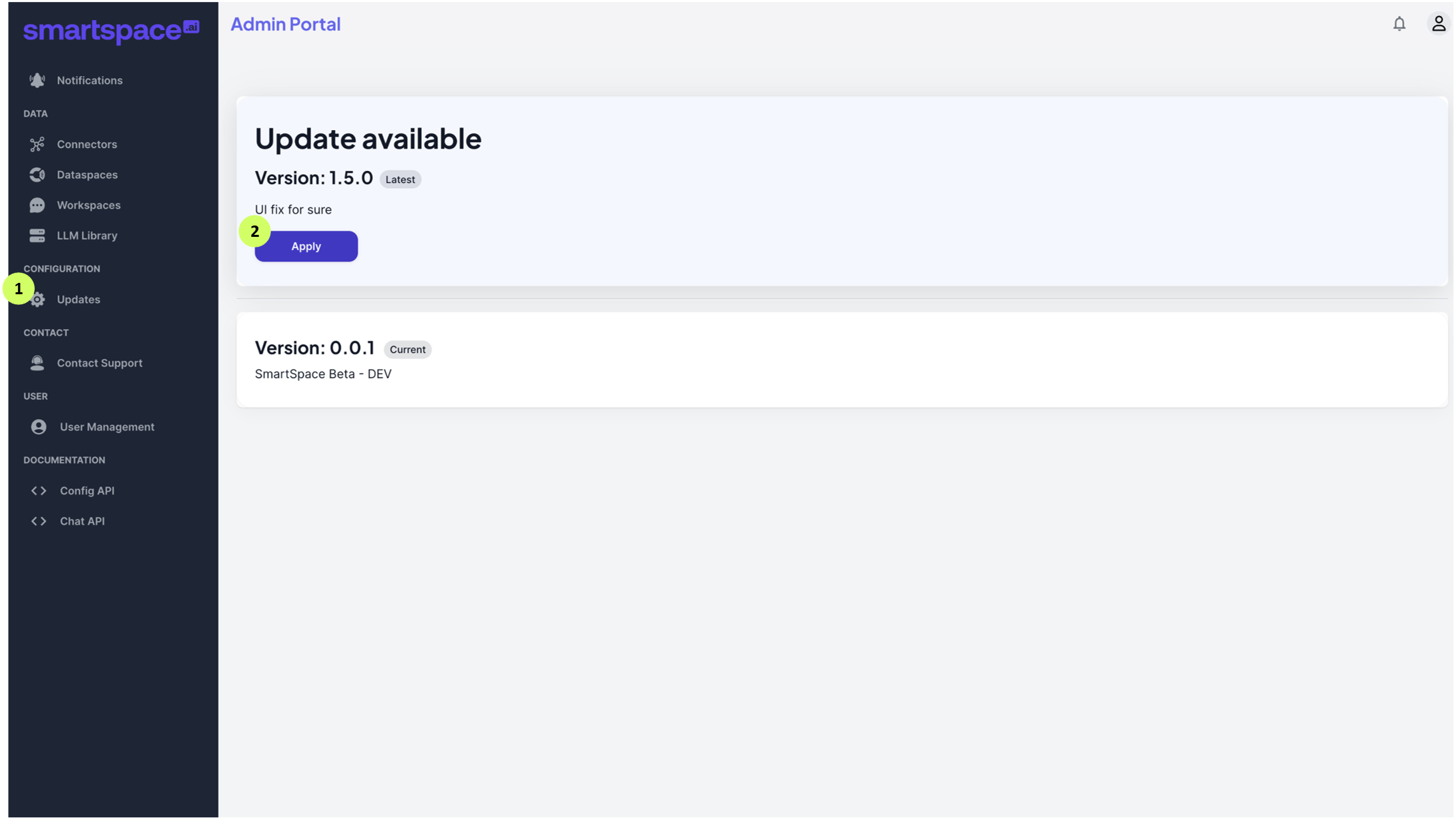The image size is (1456, 820).
Task: Click the Chat API code brackets icon
Action: pos(39,521)
